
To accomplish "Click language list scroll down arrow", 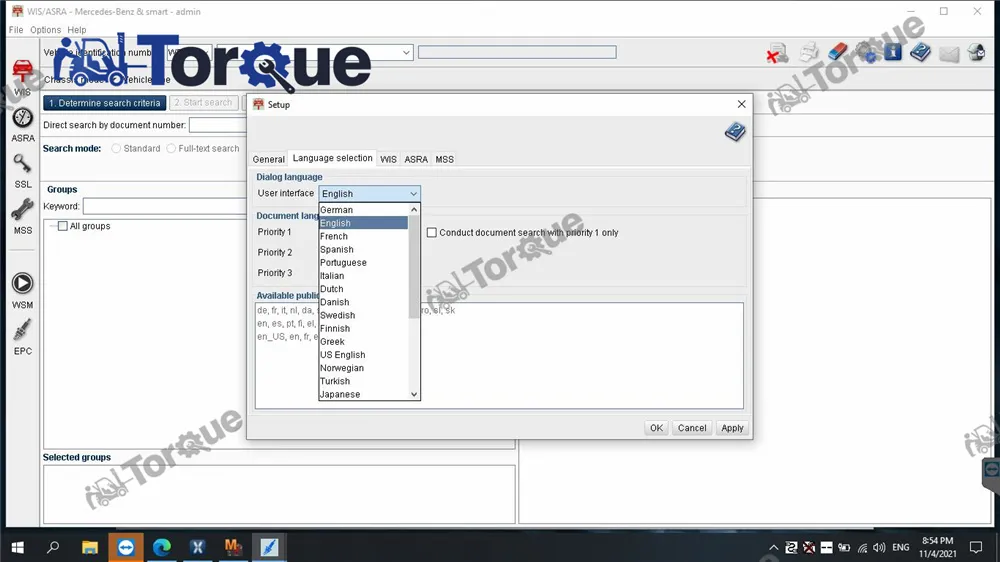I will pos(414,394).
